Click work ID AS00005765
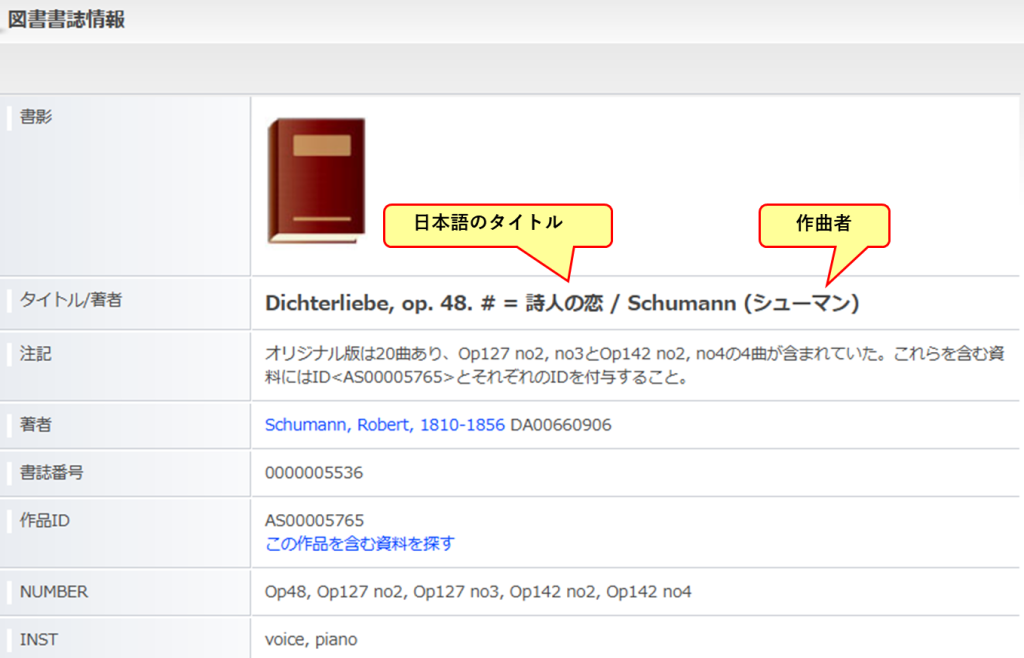1024x658 pixels. click(x=314, y=520)
